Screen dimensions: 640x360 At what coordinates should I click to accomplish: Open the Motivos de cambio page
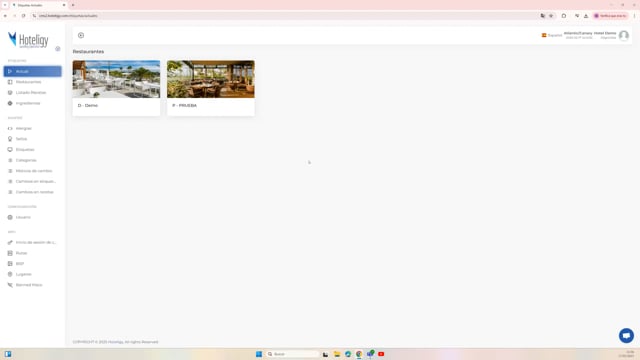(x=33, y=171)
